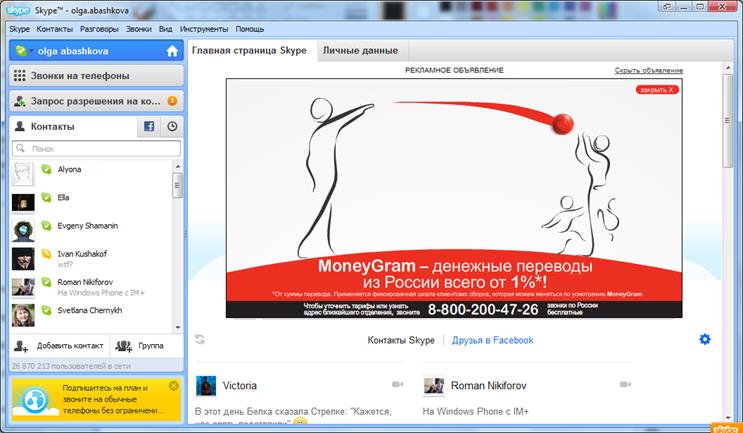Screen dimensions: 743x433
Task: Open the Skype menu
Action: 19,29
